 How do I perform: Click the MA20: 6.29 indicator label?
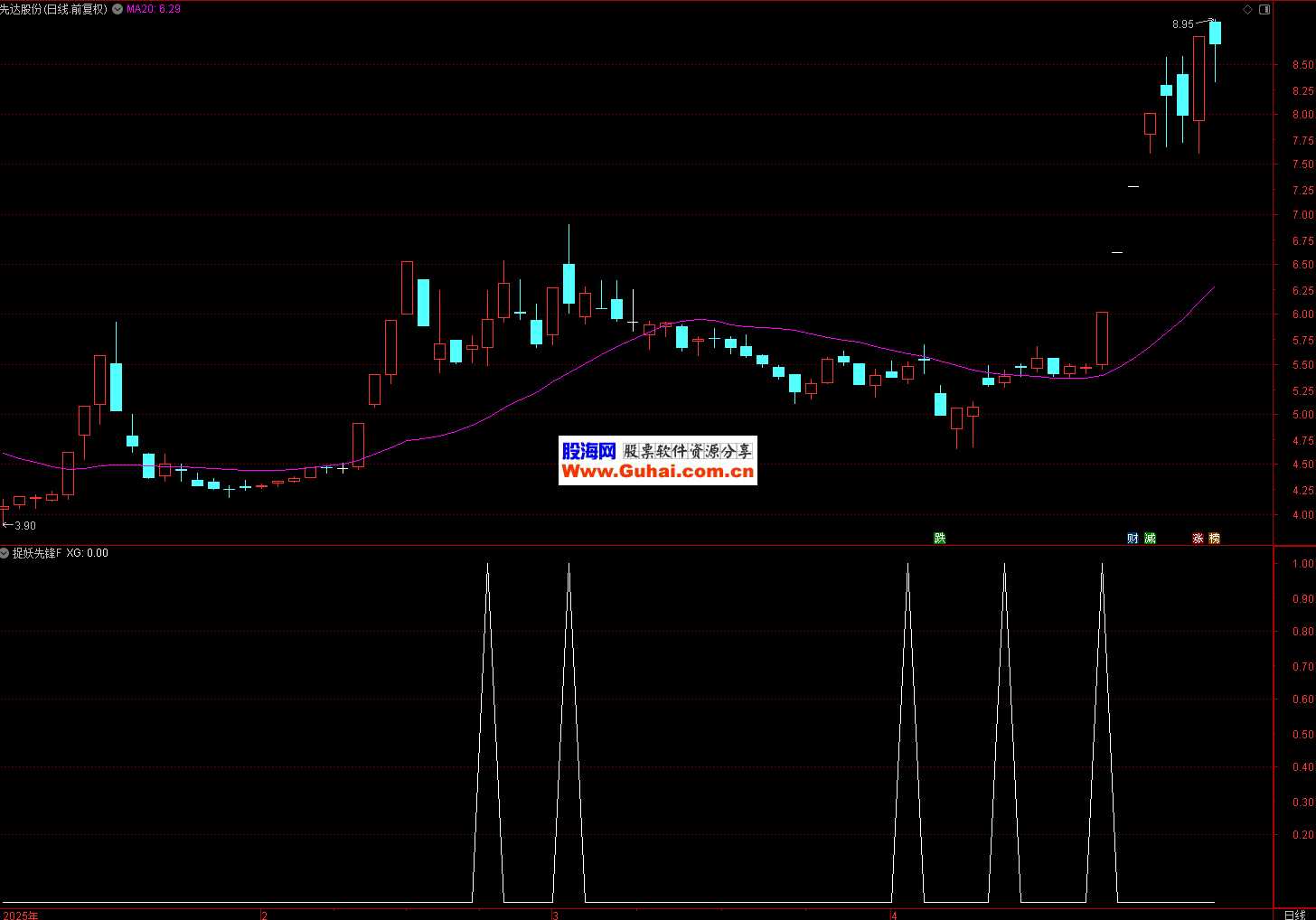[x=154, y=9]
